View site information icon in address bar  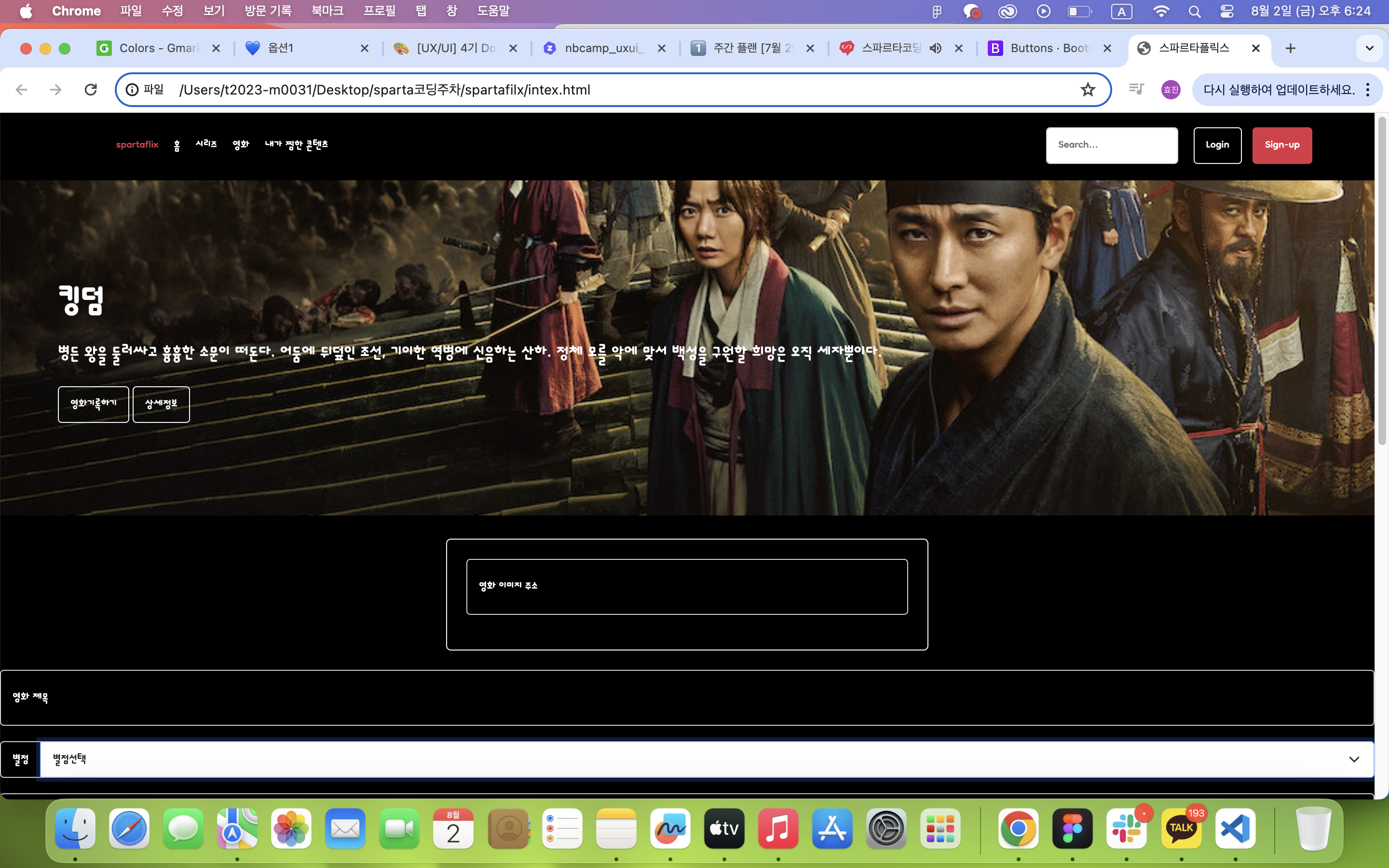(x=132, y=90)
